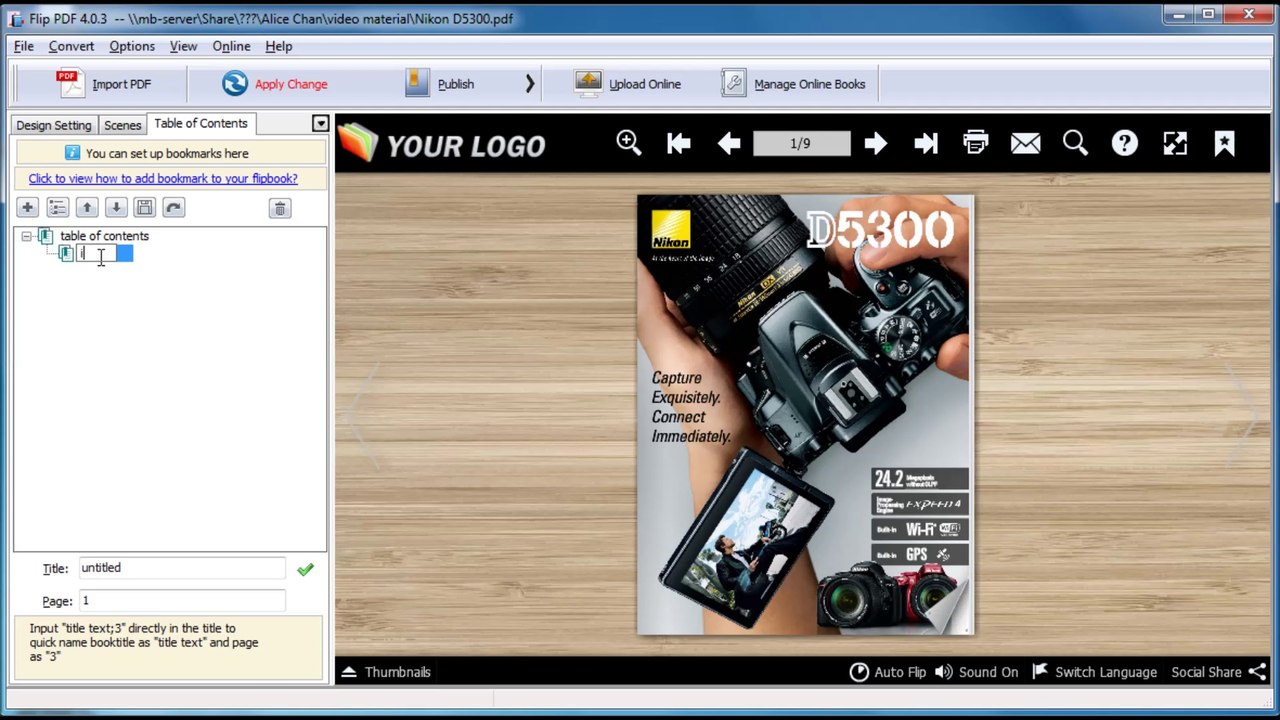Viewport: 1280px width, 720px height.
Task: Confirm the title with the green checkmark
Action: pyautogui.click(x=305, y=569)
